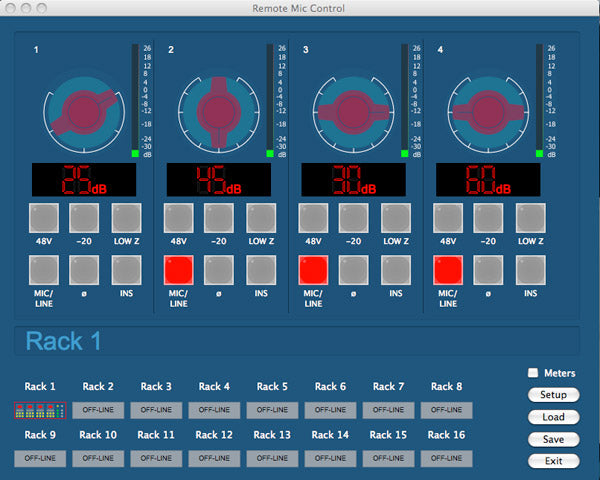Enable 48V phantom power on channel 1
This screenshot has width=600, height=480.
(44, 218)
